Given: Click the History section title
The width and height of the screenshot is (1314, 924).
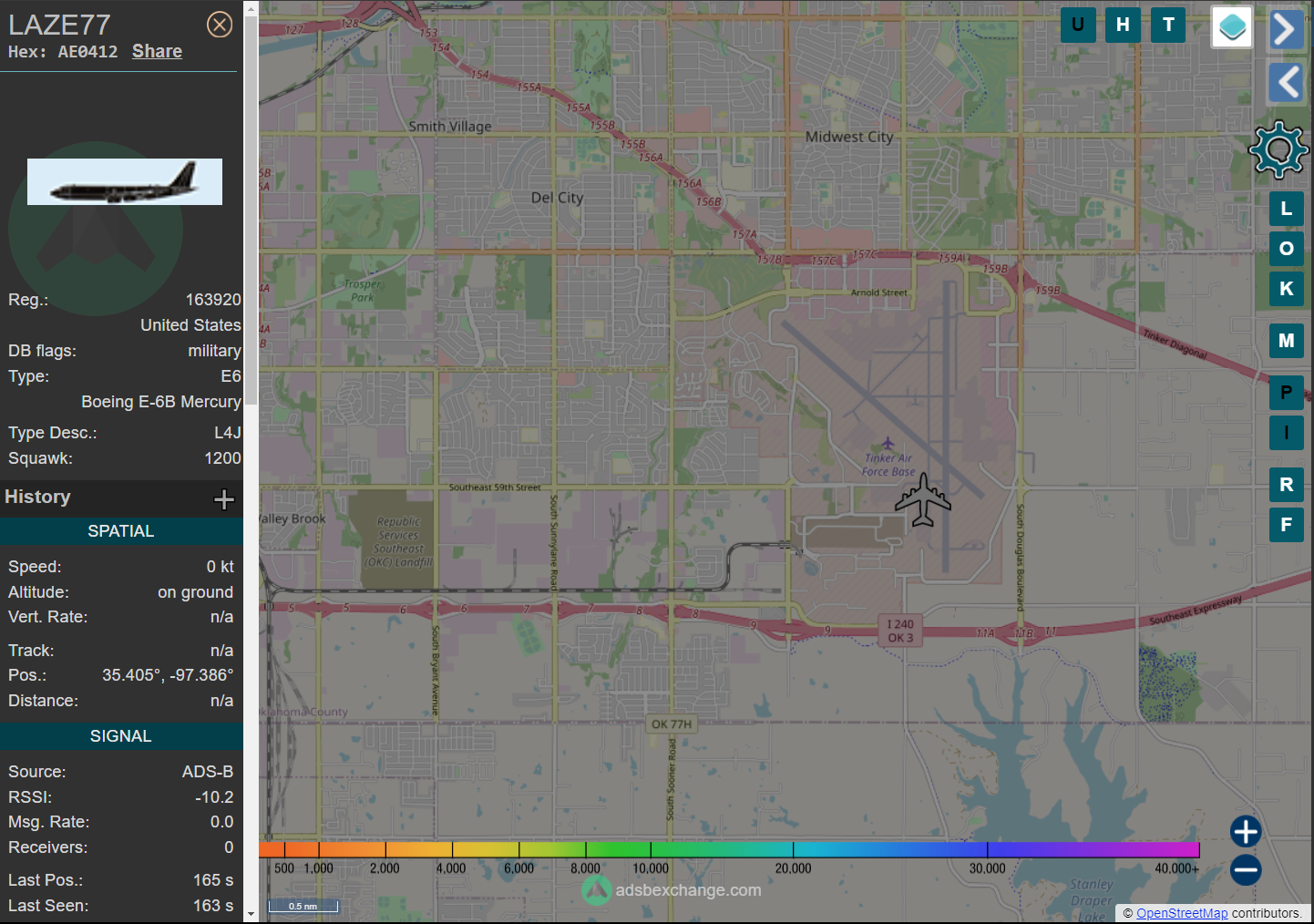Looking at the screenshot, I should click(x=37, y=497).
